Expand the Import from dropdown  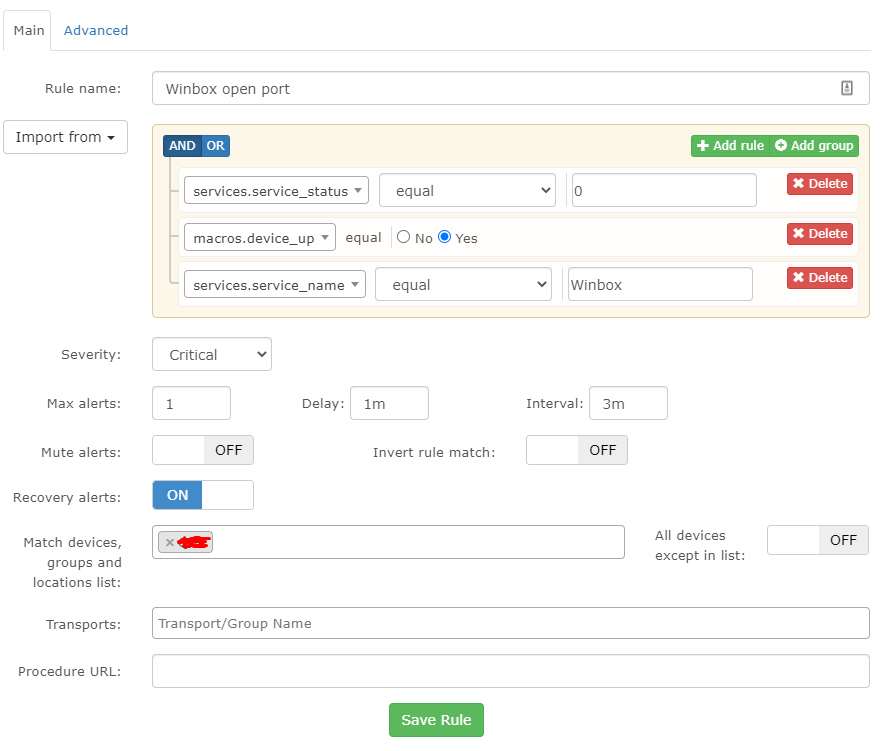point(66,137)
